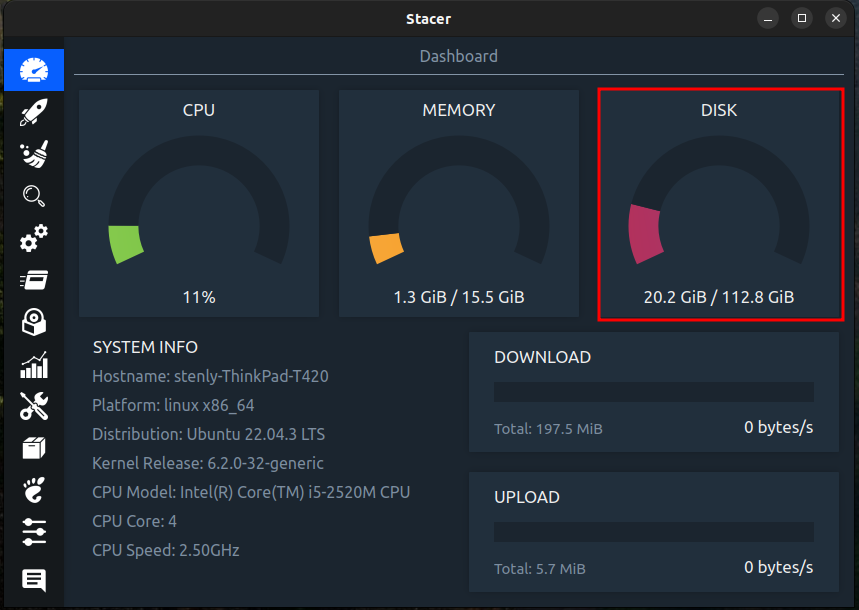Click the Hostname: stenly-ThinkPad-T420 line
Screen dimensions: 859x610
[210, 377]
